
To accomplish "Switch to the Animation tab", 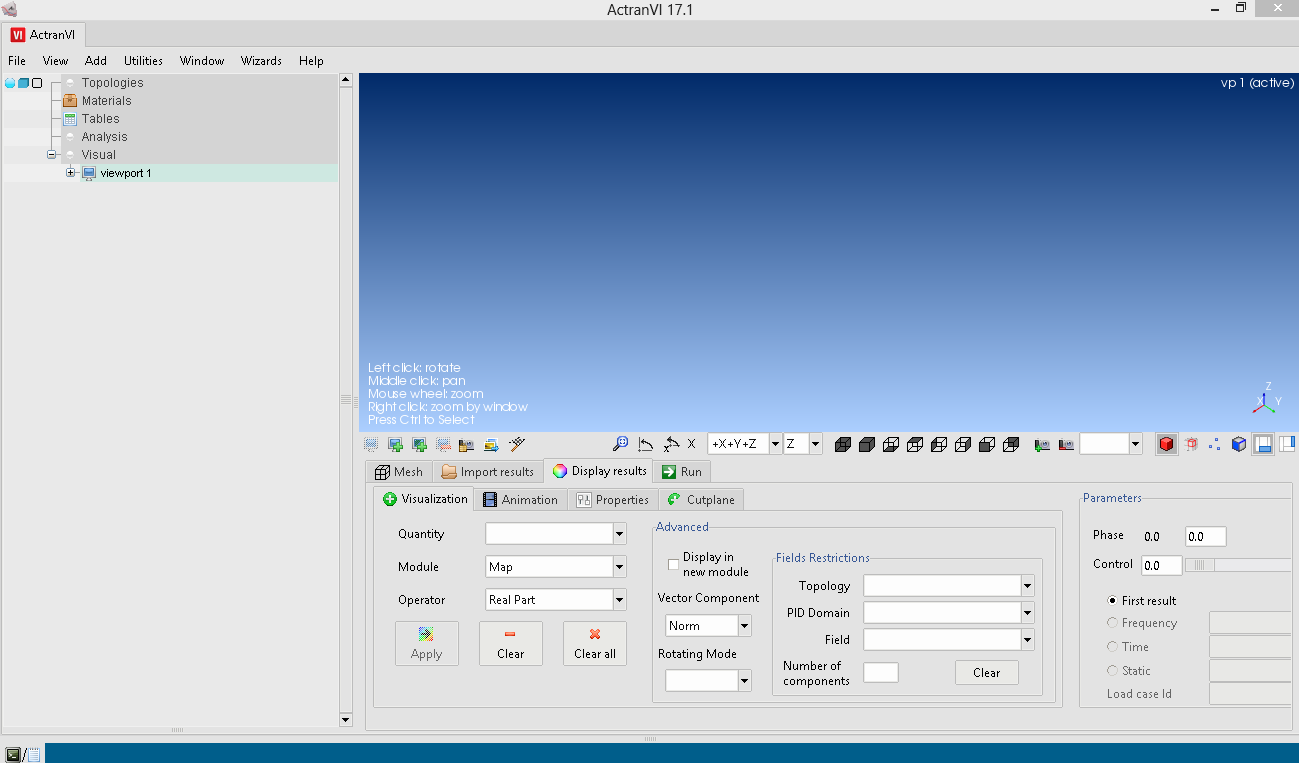I will pos(521,499).
